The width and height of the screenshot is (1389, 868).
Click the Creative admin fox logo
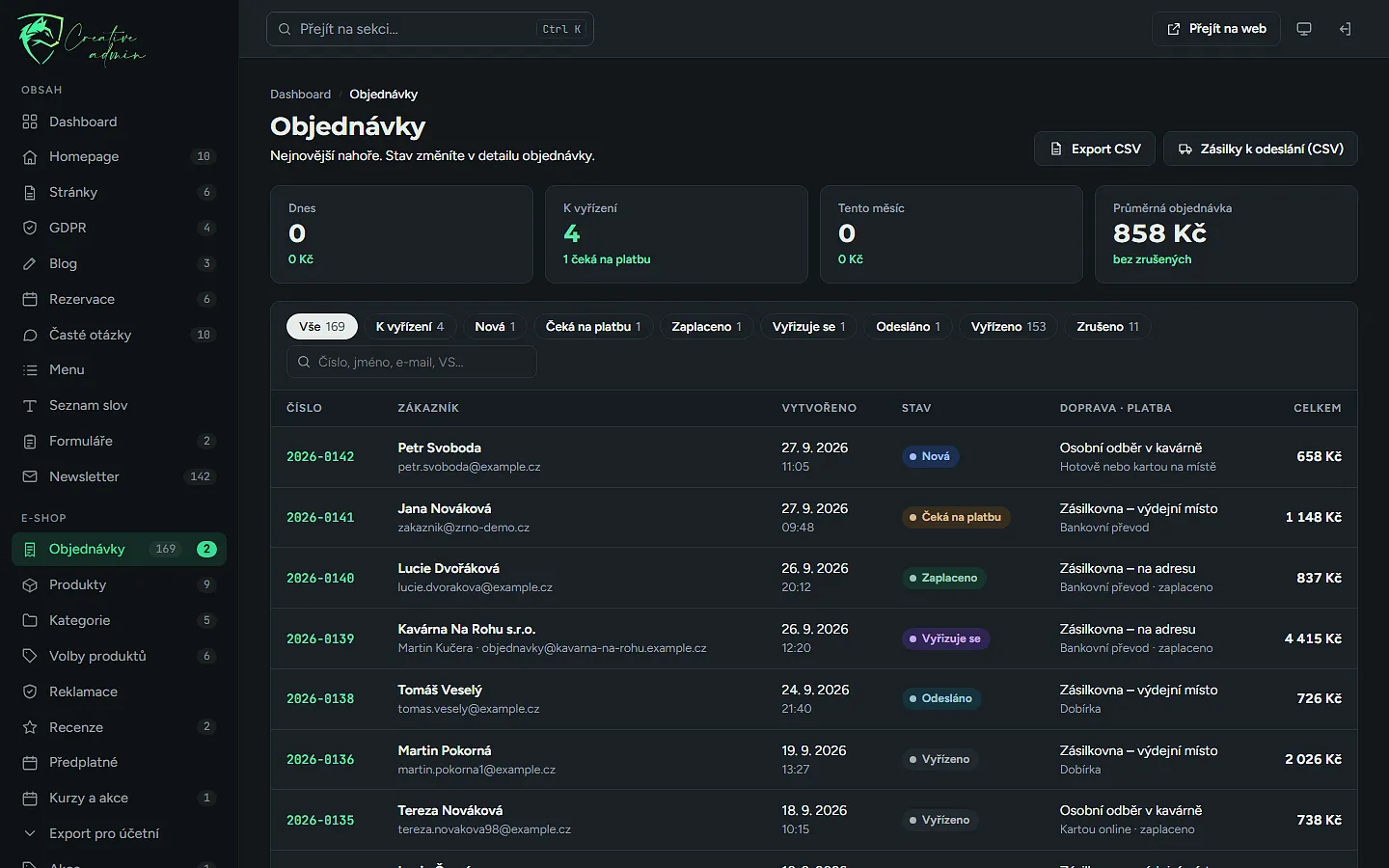pyautogui.click(x=41, y=39)
